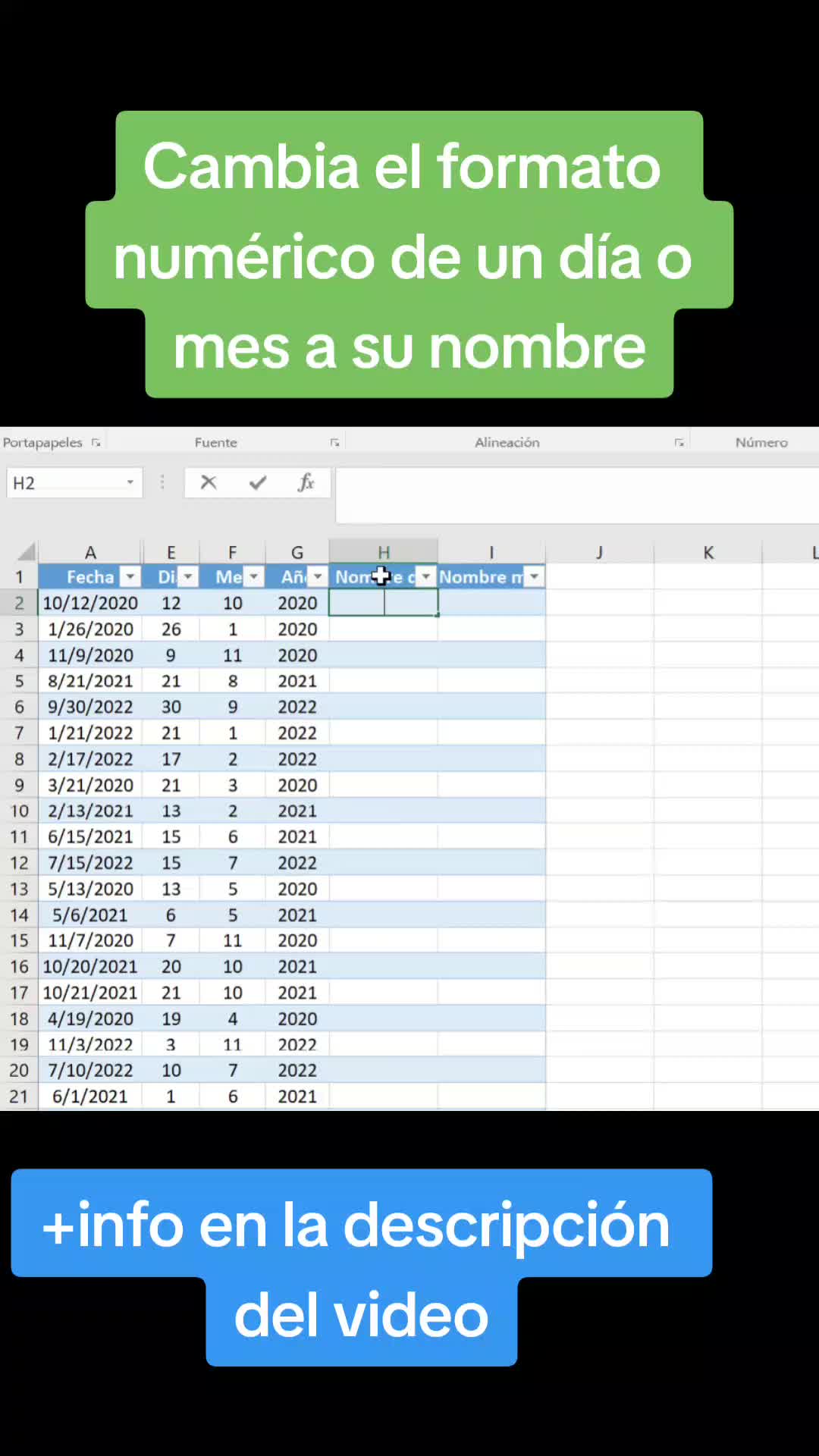
Task: Open the Día column filter dropdown
Action: pyautogui.click(x=188, y=577)
